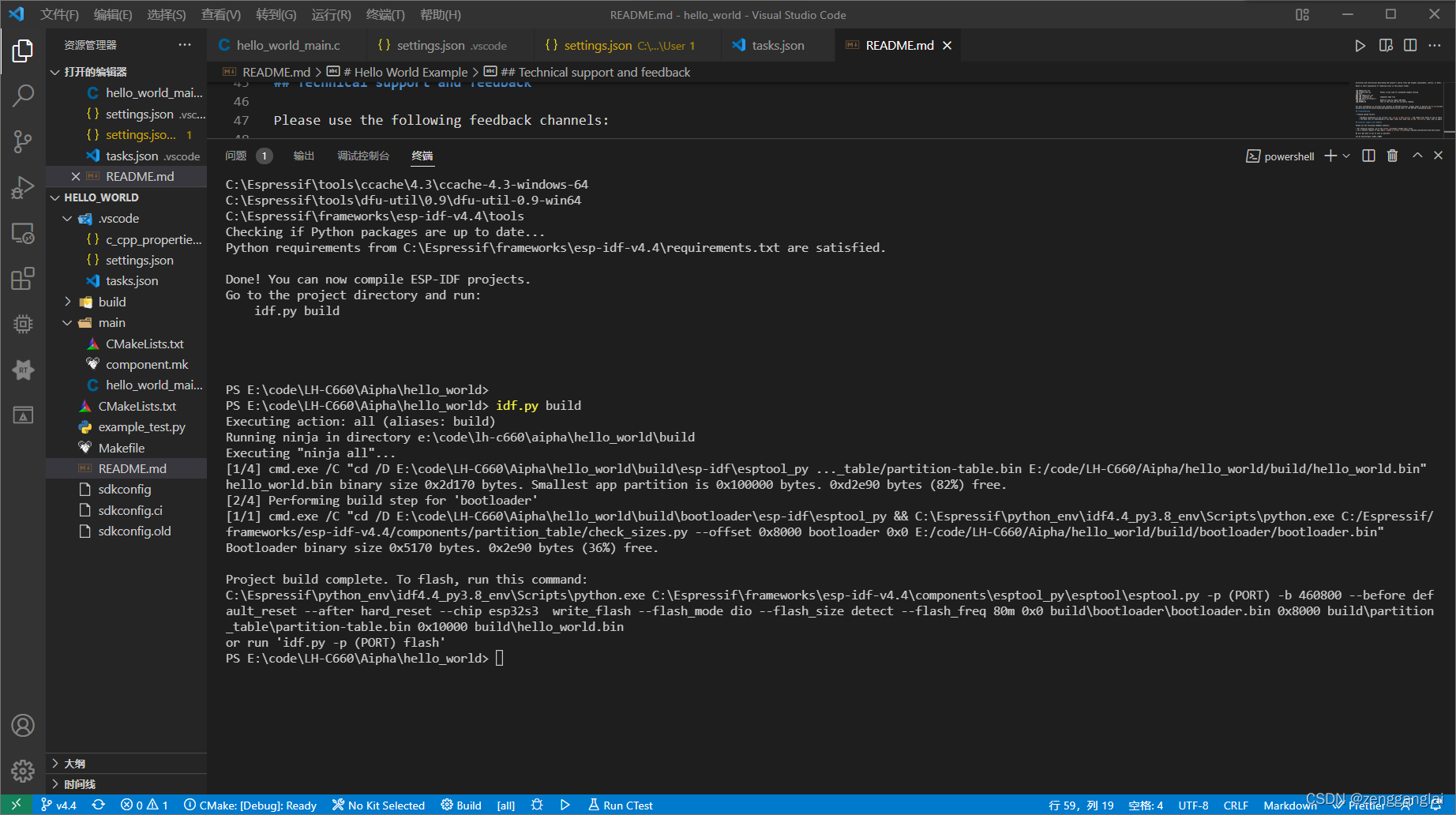
Task: Close the terminal panel
Action: pyautogui.click(x=1438, y=156)
